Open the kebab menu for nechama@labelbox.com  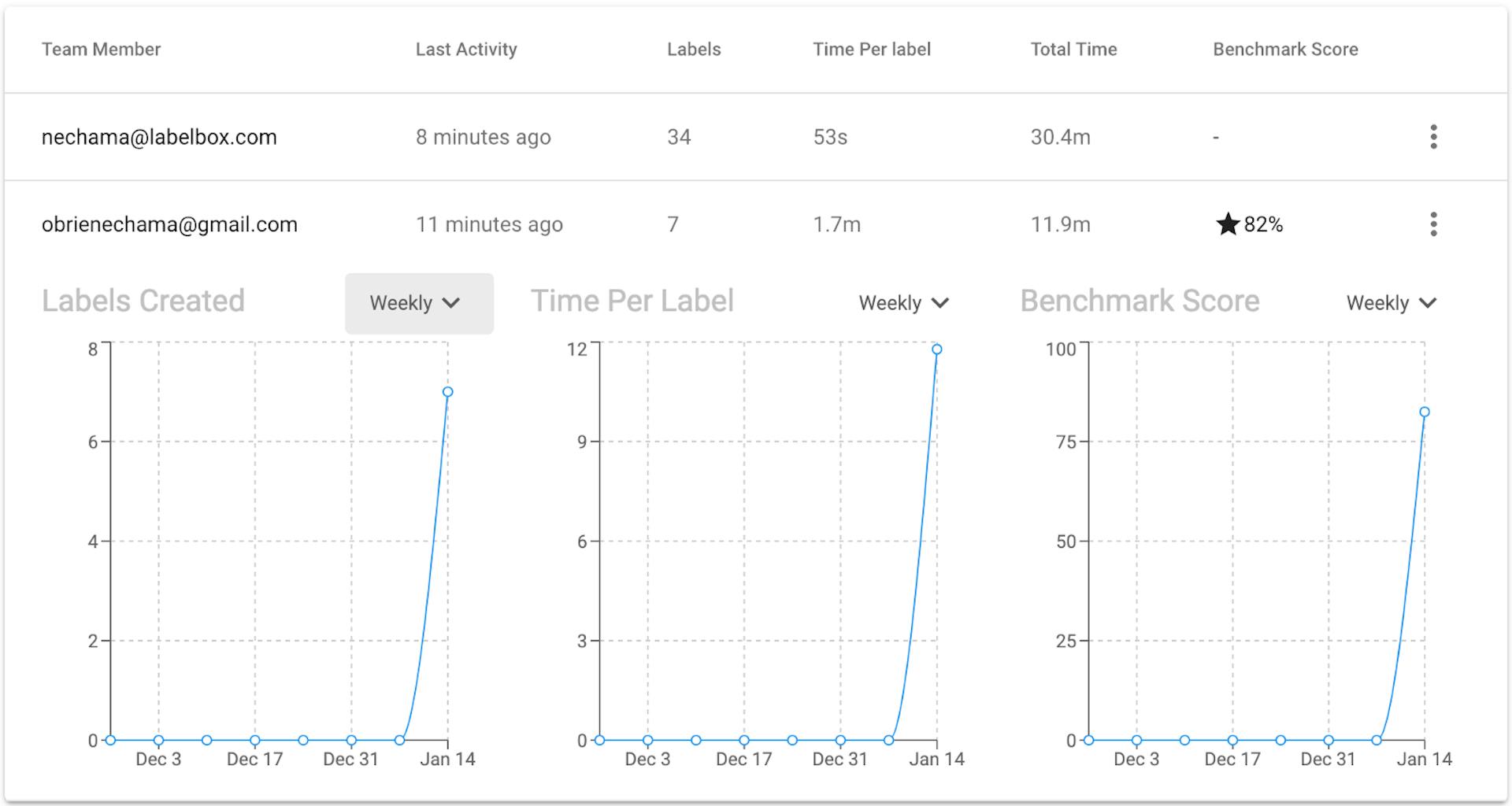point(1434,136)
